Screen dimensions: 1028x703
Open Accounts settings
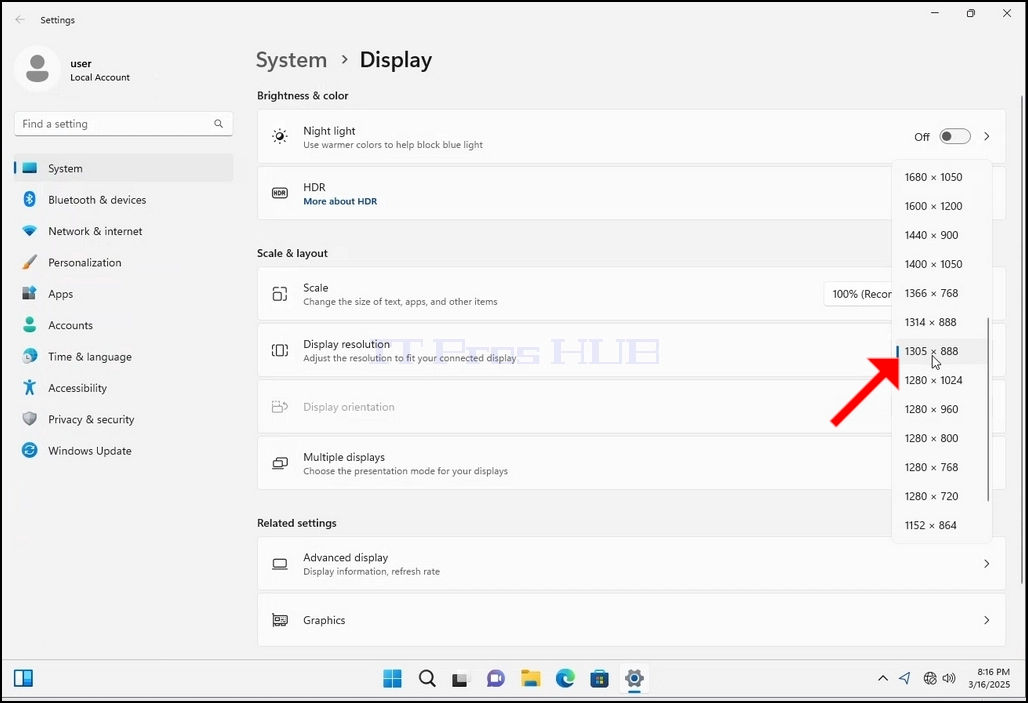click(123, 325)
